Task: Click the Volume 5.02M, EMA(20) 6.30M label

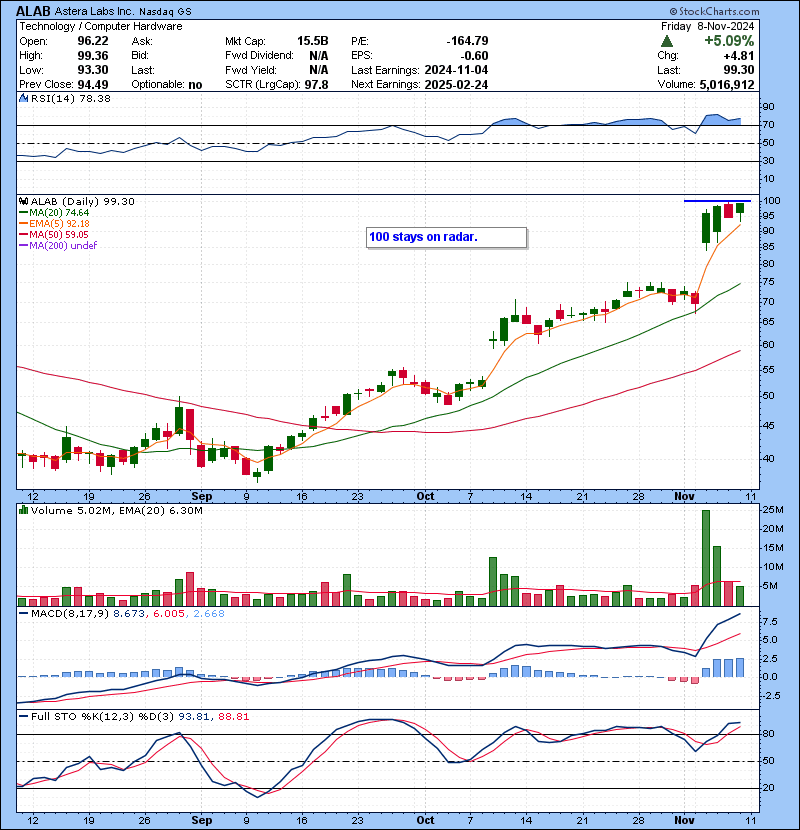Action: 116,510
